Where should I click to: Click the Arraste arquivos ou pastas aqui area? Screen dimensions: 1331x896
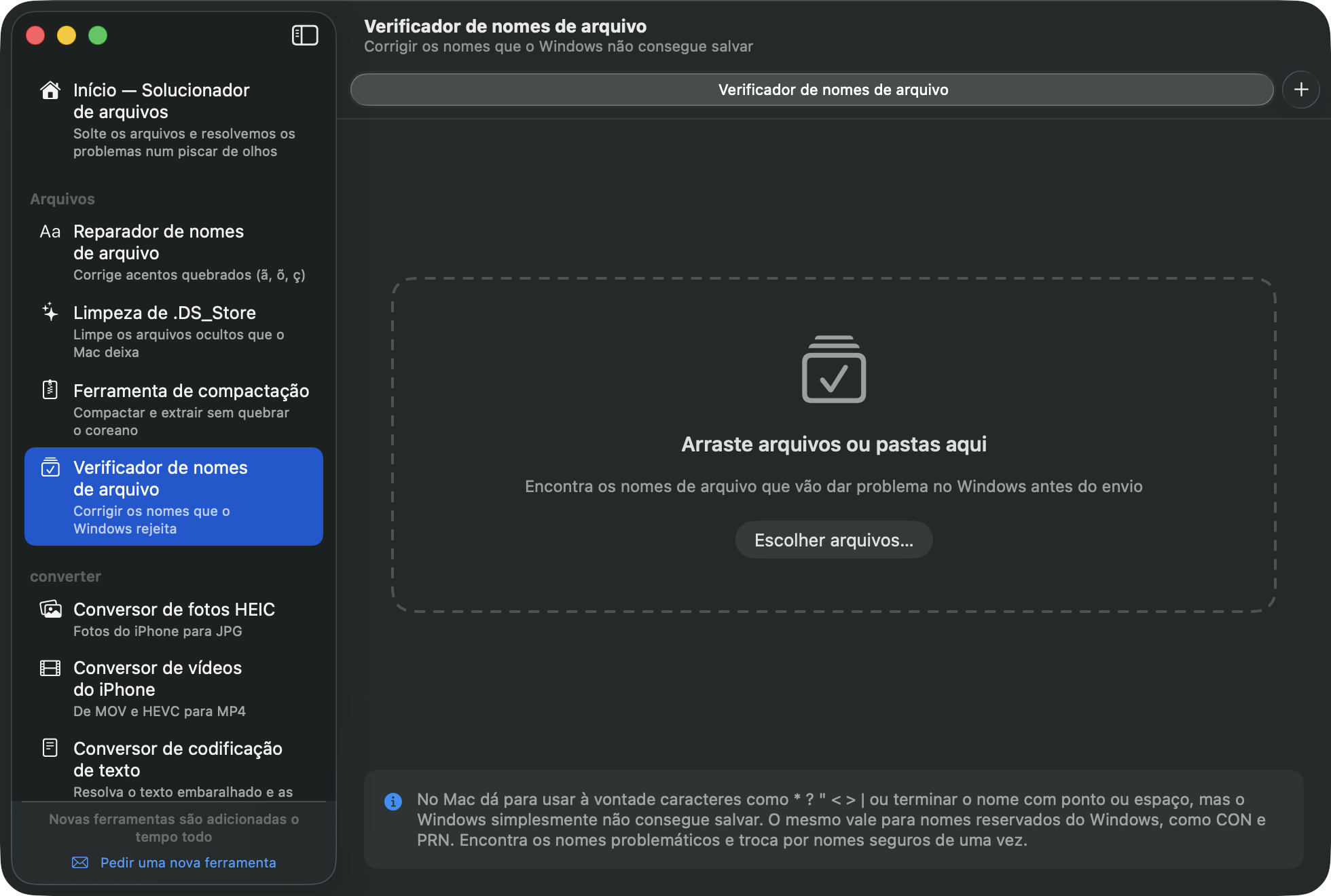834,445
